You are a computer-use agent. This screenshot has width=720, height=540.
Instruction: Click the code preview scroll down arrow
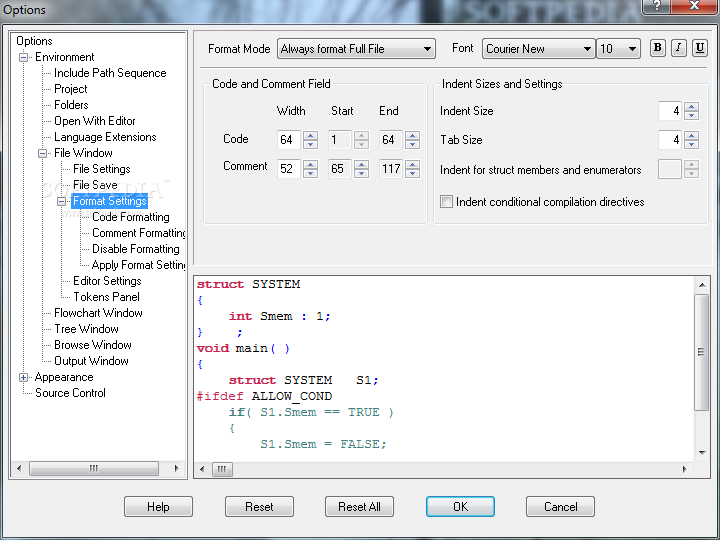[x=702, y=453]
